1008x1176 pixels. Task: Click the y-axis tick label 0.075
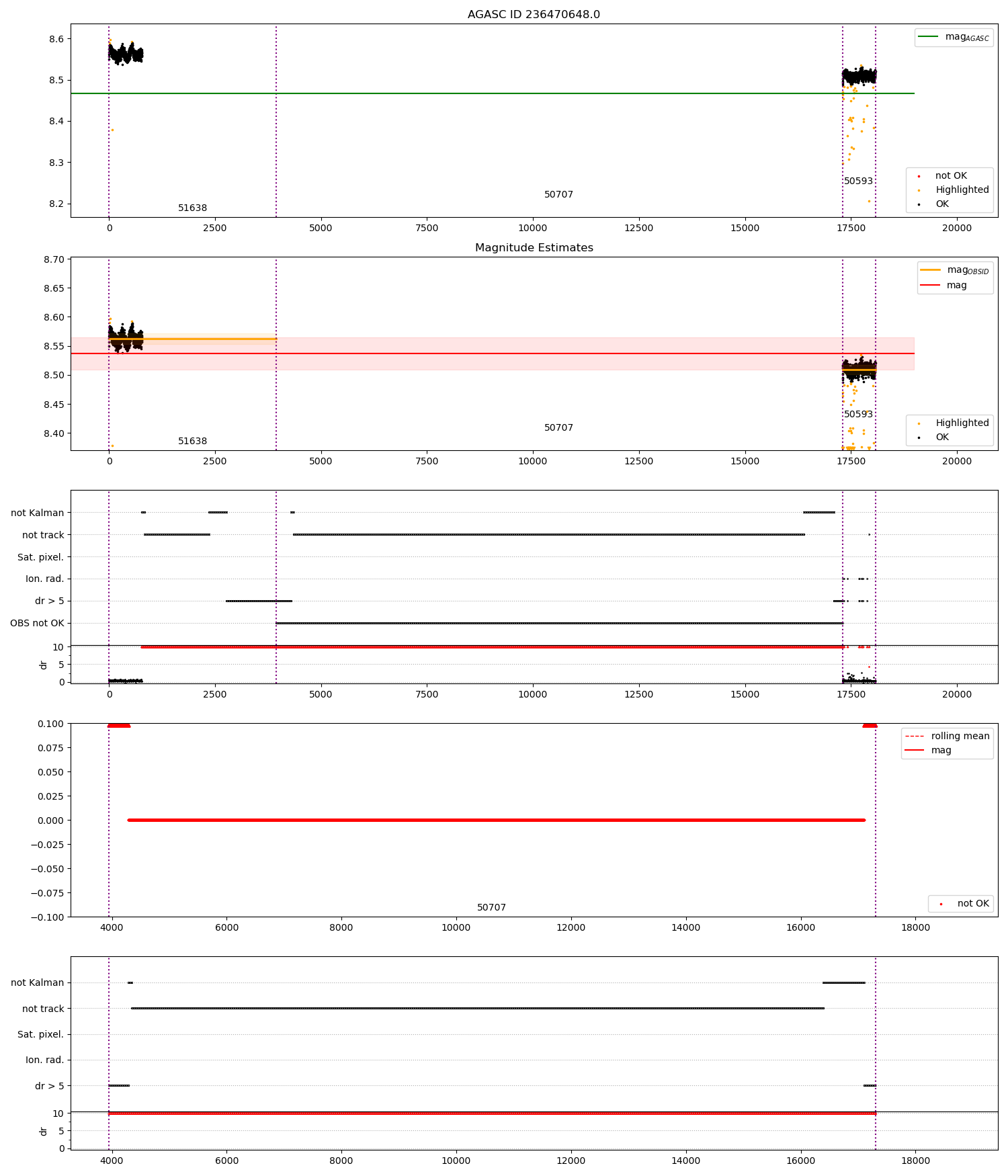click(51, 748)
